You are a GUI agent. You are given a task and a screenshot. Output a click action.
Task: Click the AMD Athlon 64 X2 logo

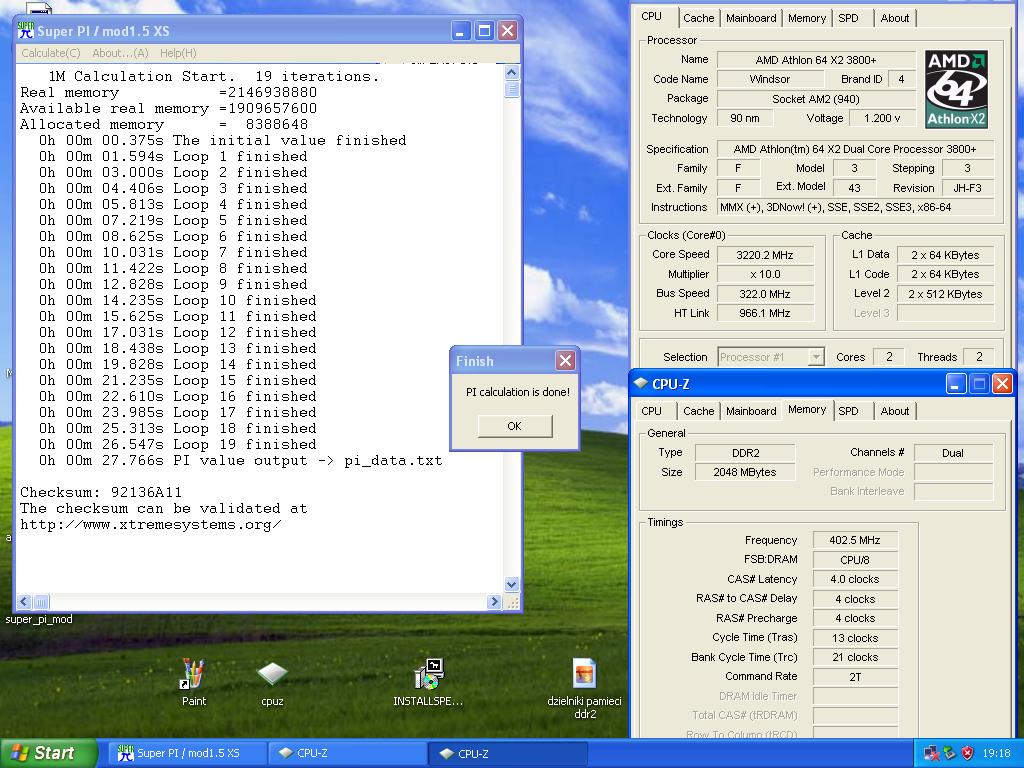(956, 89)
